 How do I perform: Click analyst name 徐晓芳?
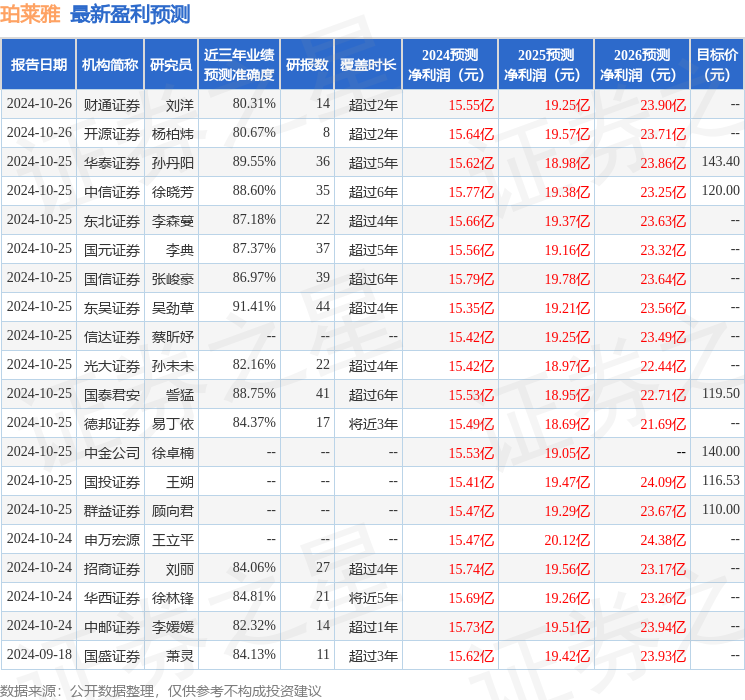tap(173, 192)
